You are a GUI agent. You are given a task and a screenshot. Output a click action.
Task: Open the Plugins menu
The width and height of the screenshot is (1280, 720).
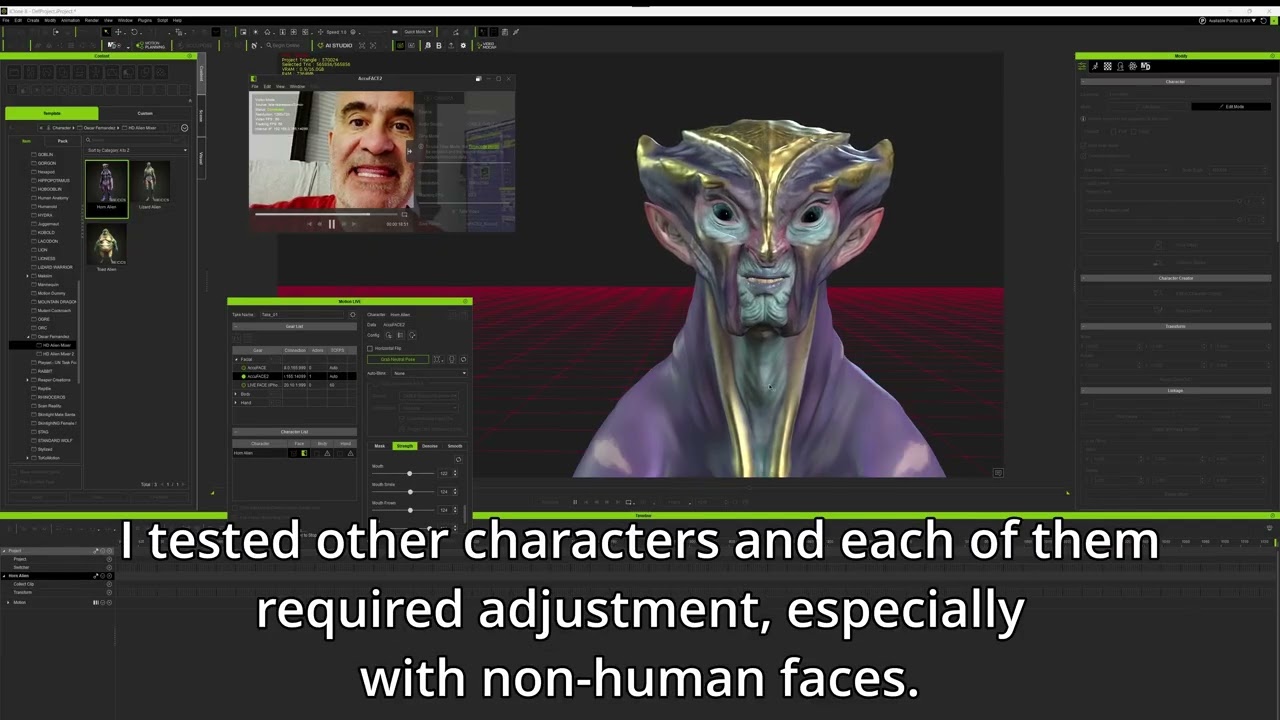tap(144, 20)
